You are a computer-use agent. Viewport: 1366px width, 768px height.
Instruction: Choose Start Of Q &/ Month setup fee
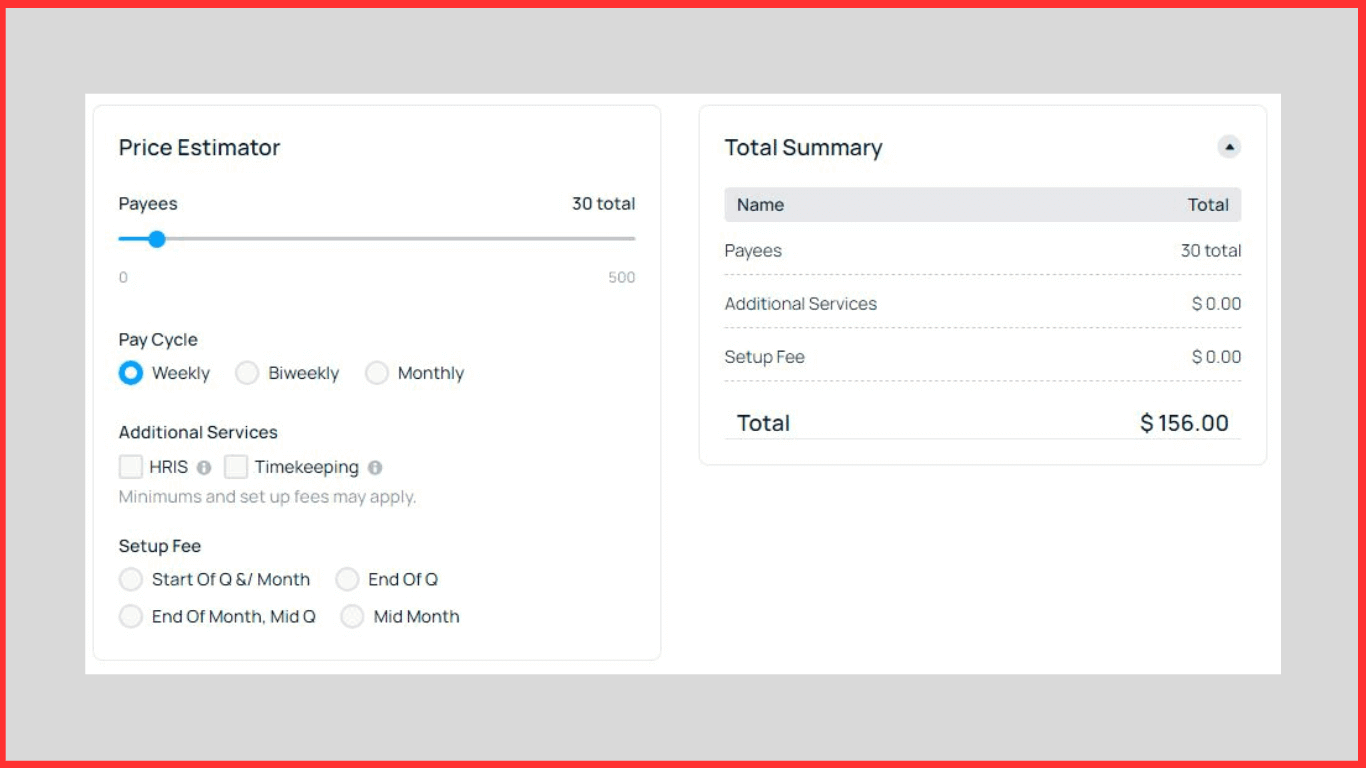[x=131, y=579]
